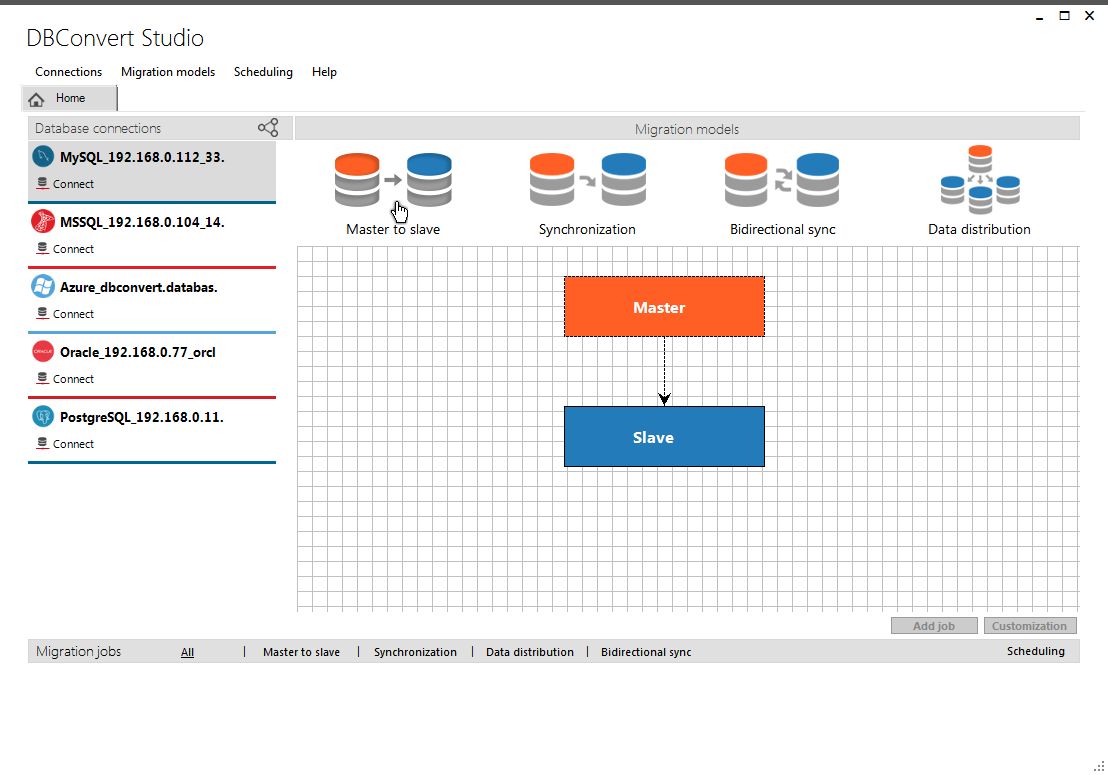Connect to the Oracle database
The width and height of the screenshot is (1108, 775).
click(x=63, y=378)
